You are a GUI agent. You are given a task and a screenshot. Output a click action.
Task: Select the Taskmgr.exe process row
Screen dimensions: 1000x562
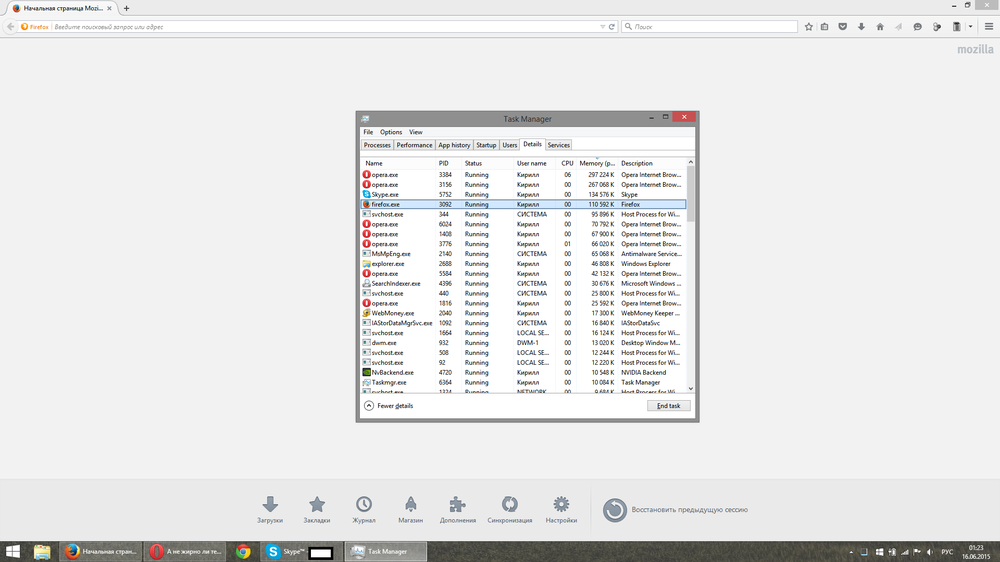point(524,383)
